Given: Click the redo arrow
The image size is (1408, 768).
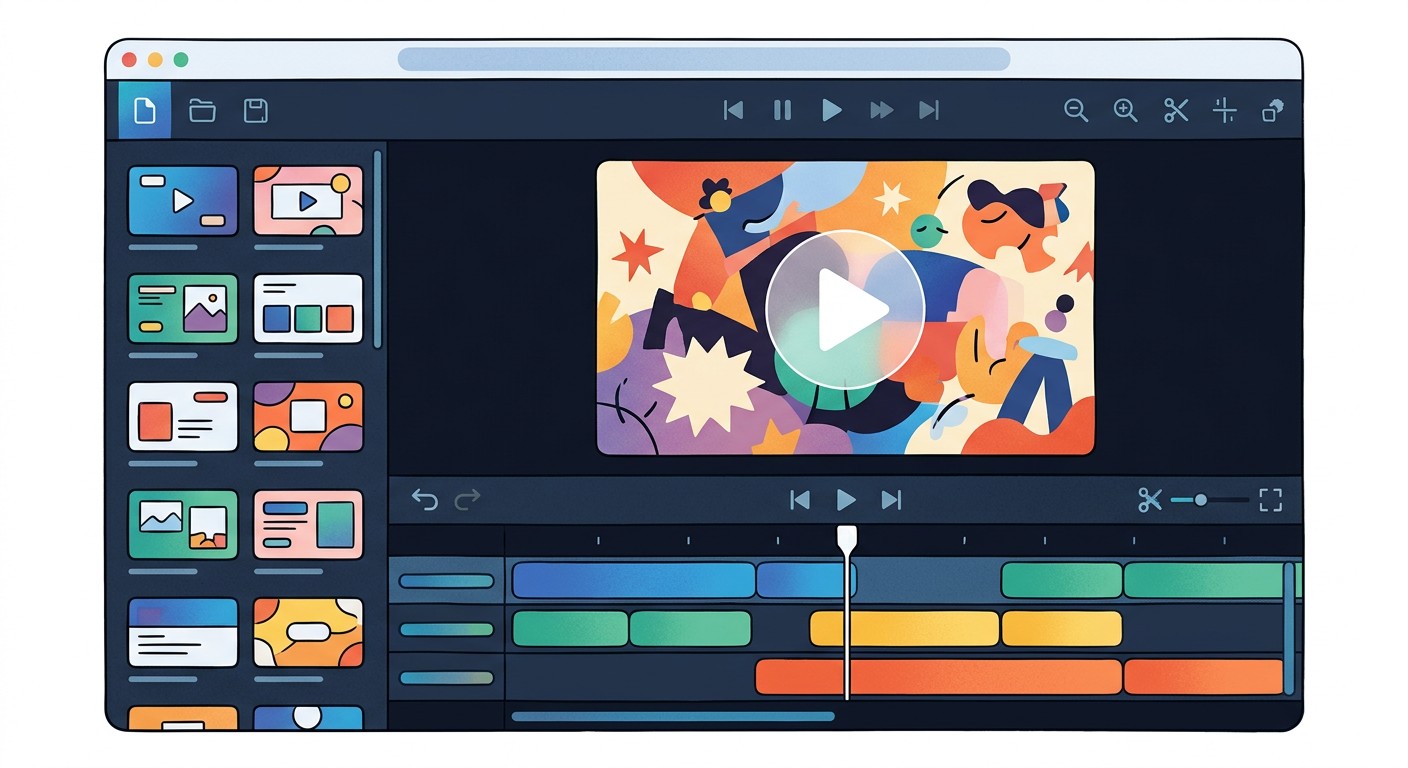Looking at the screenshot, I should 468,499.
